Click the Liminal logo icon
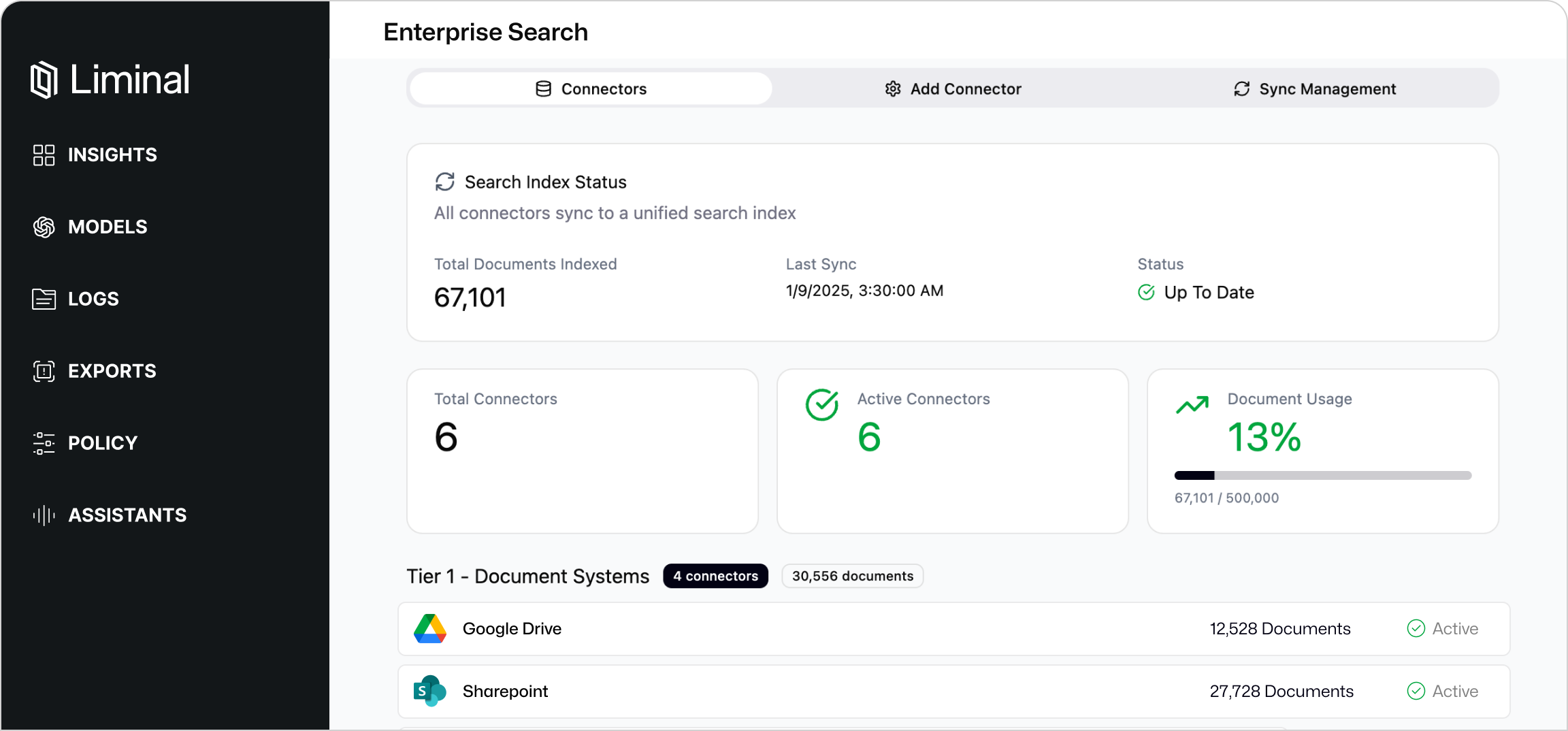The image size is (1568, 731). [44, 80]
